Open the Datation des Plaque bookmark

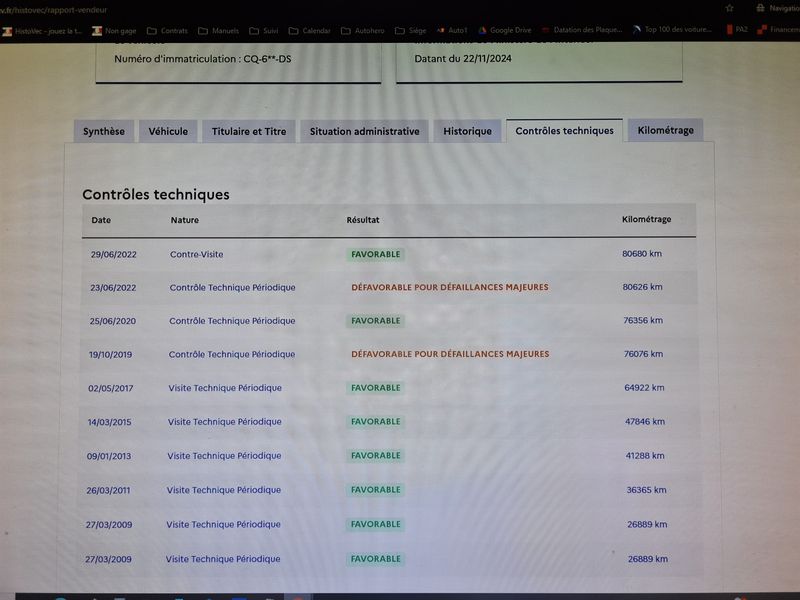582,30
